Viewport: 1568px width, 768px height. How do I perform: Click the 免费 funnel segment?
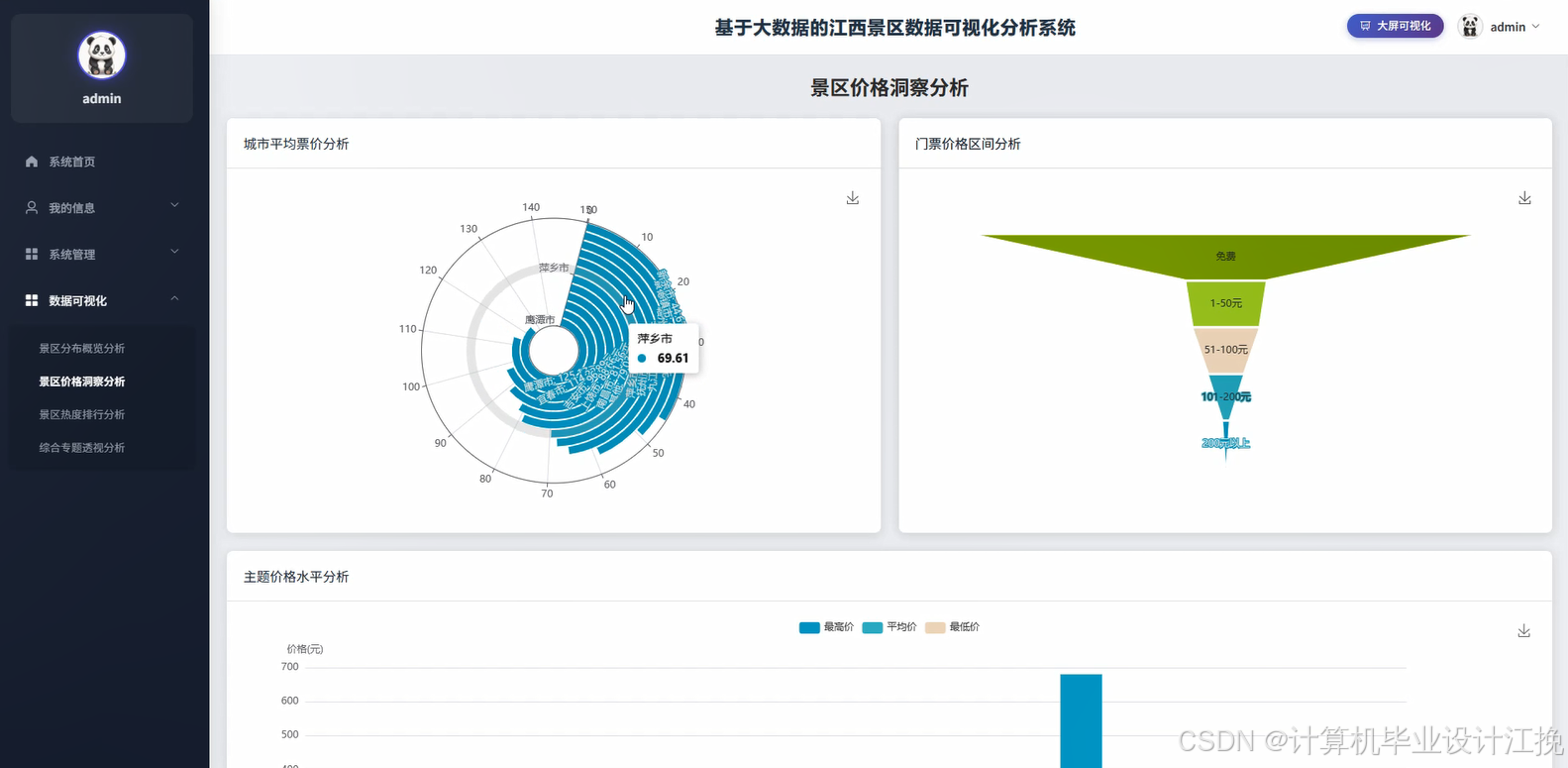[1226, 256]
